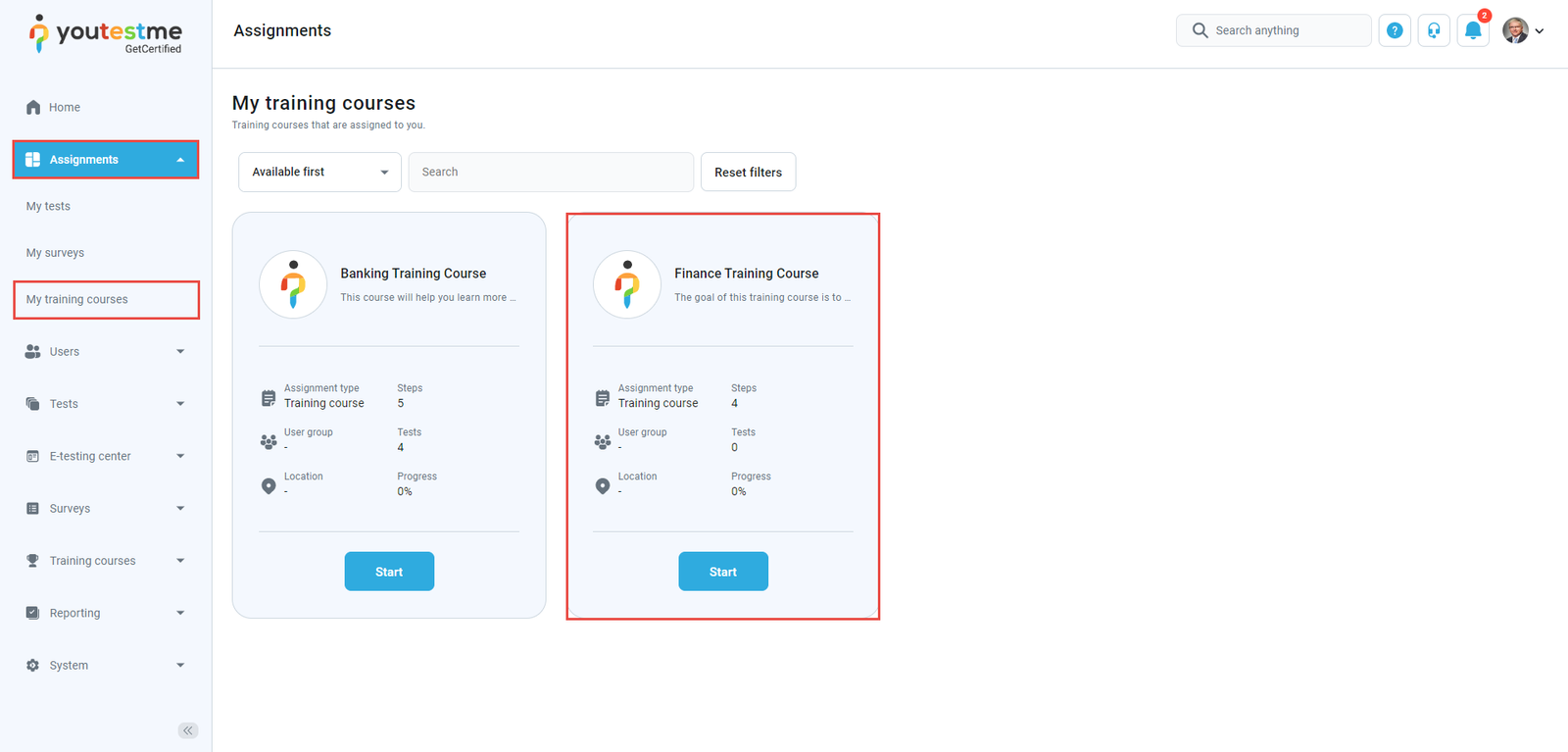Click the Reporting icon in sidebar
Screen dimensions: 1568x752
pos(32,613)
